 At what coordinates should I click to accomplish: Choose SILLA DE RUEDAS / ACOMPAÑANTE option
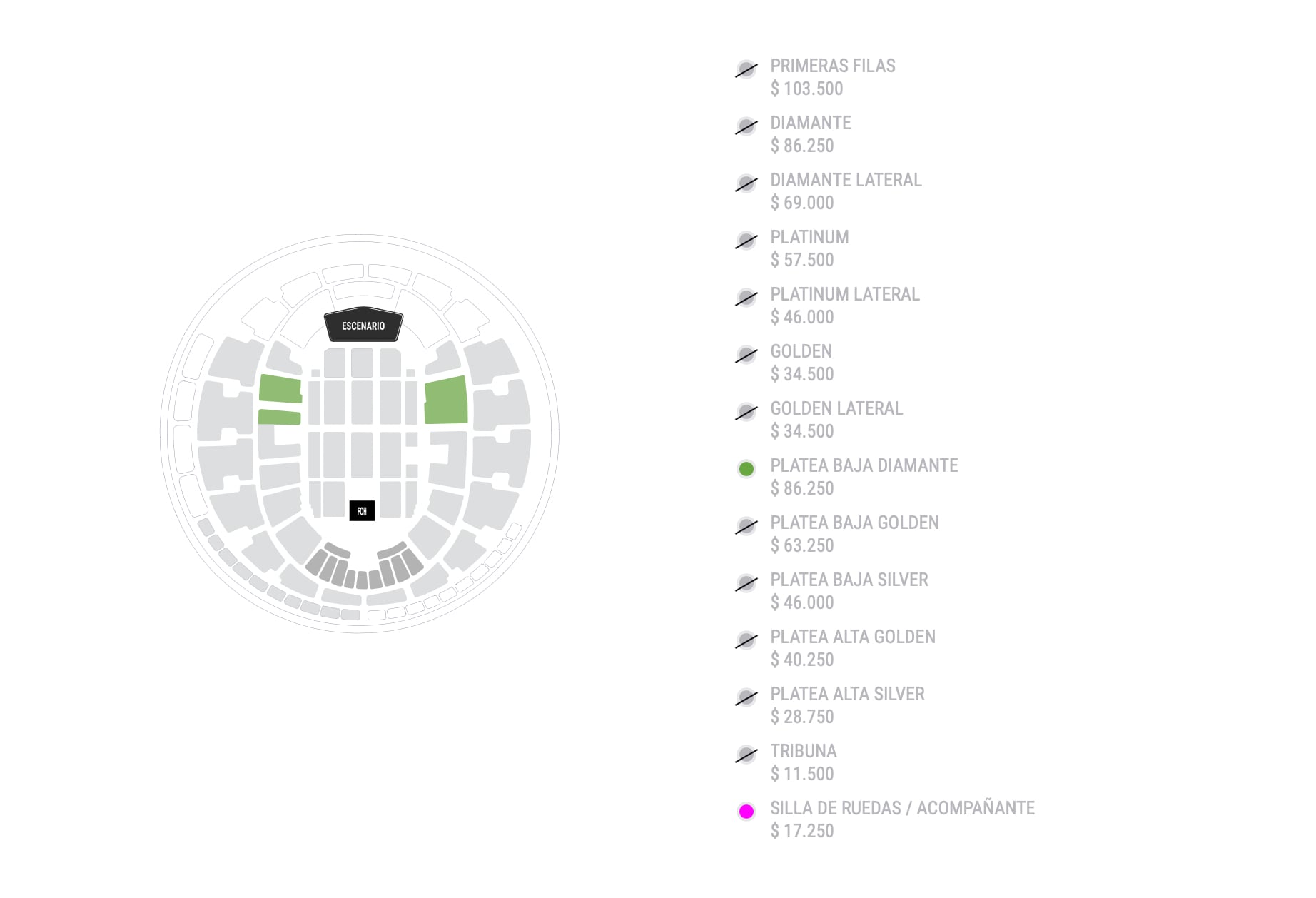[x=902, y=809]
